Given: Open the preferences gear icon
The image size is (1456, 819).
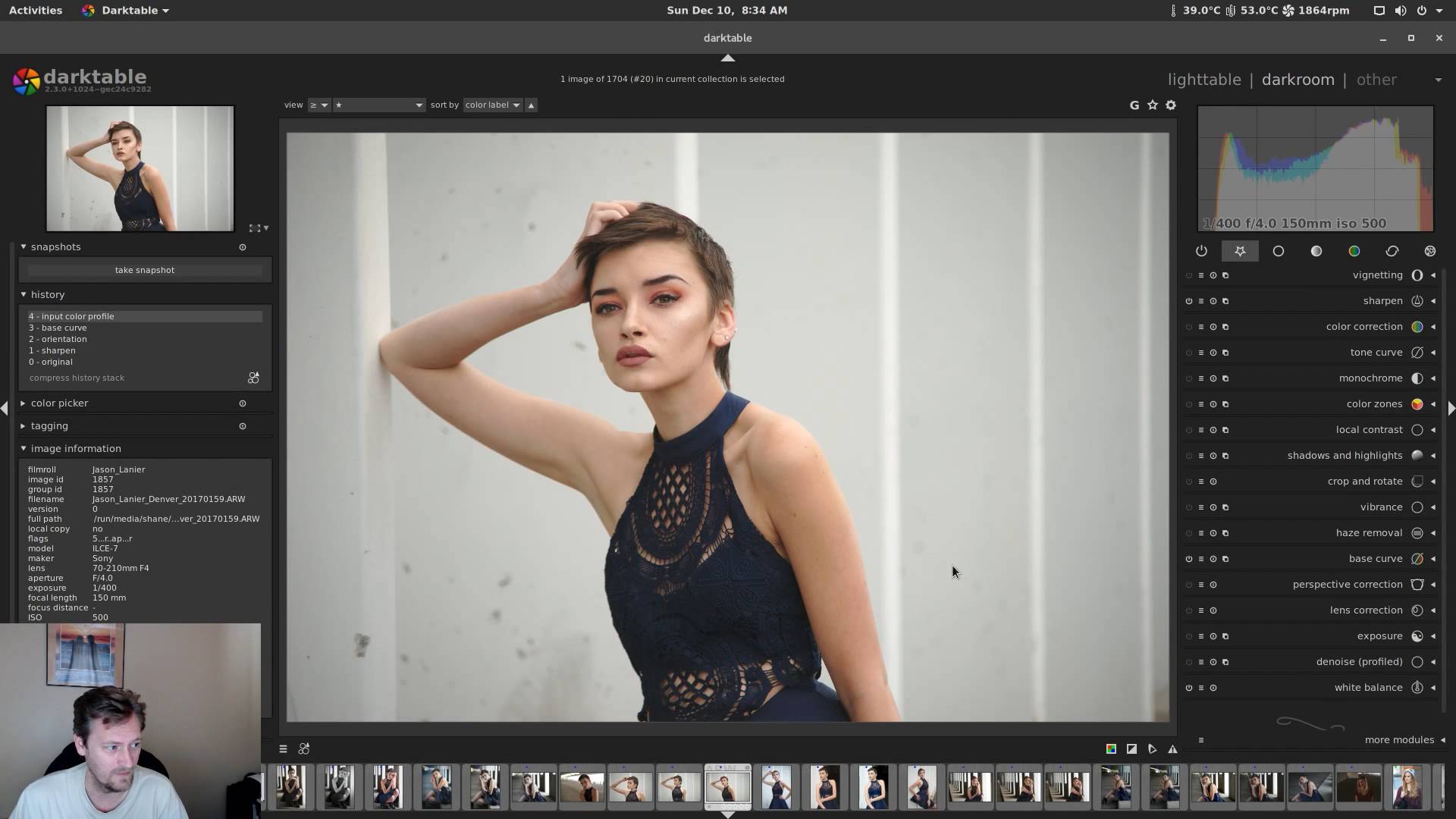Looking at the screenshot, I should [1171, 105].
